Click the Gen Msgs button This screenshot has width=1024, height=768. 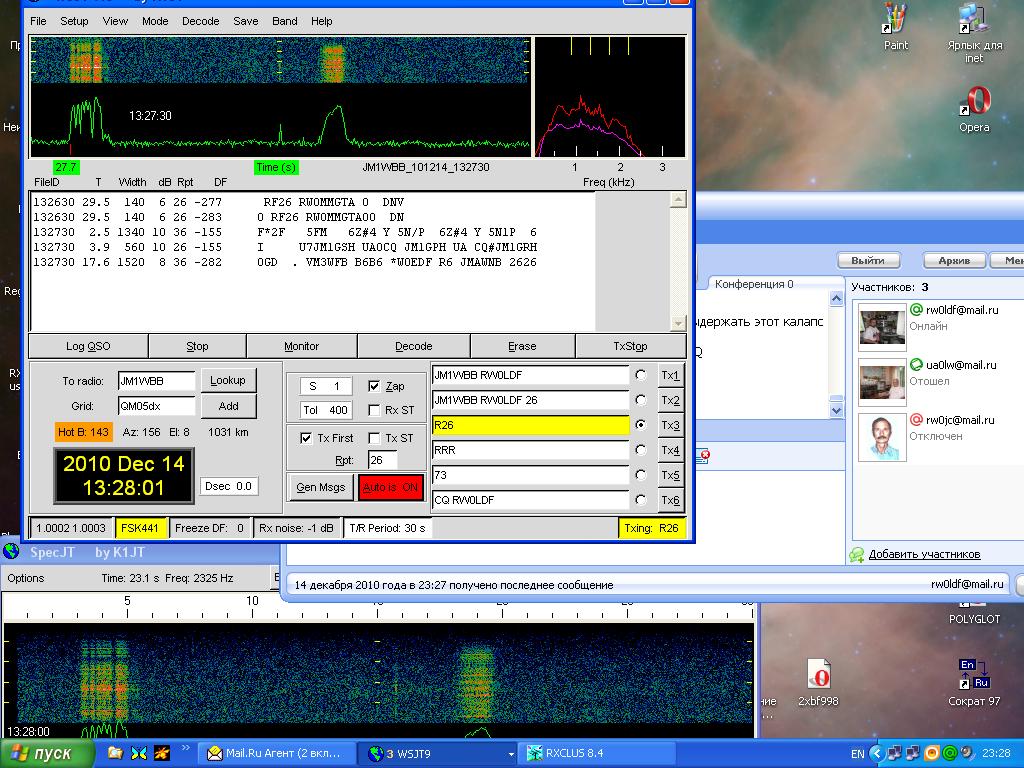pyautogui.click(x=321, y=487)
